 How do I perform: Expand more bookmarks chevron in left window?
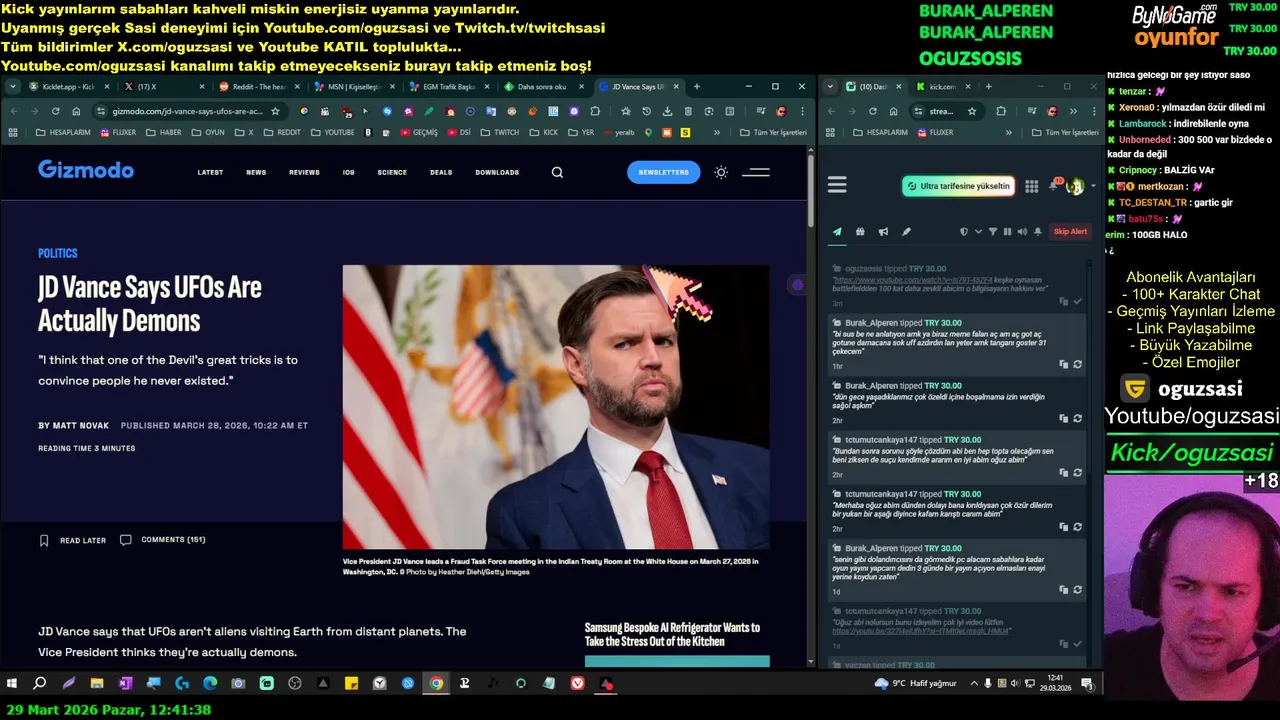[x=716, y=132]
